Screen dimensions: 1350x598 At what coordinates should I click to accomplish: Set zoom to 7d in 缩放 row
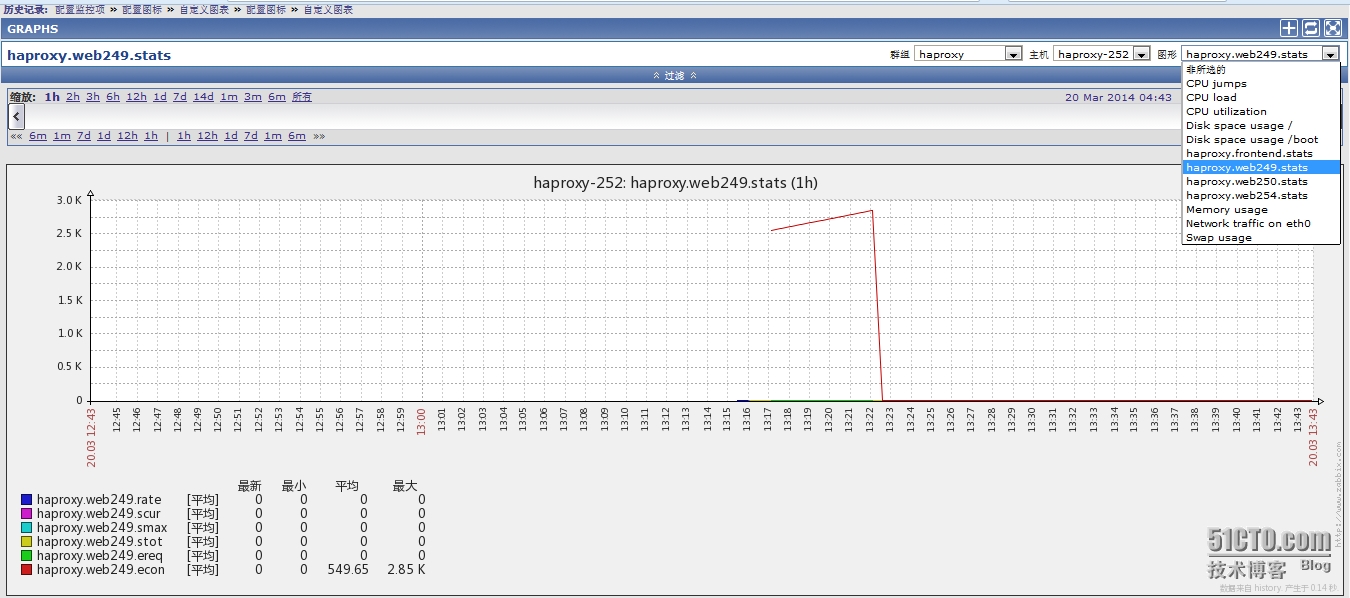tap(180, 97)
